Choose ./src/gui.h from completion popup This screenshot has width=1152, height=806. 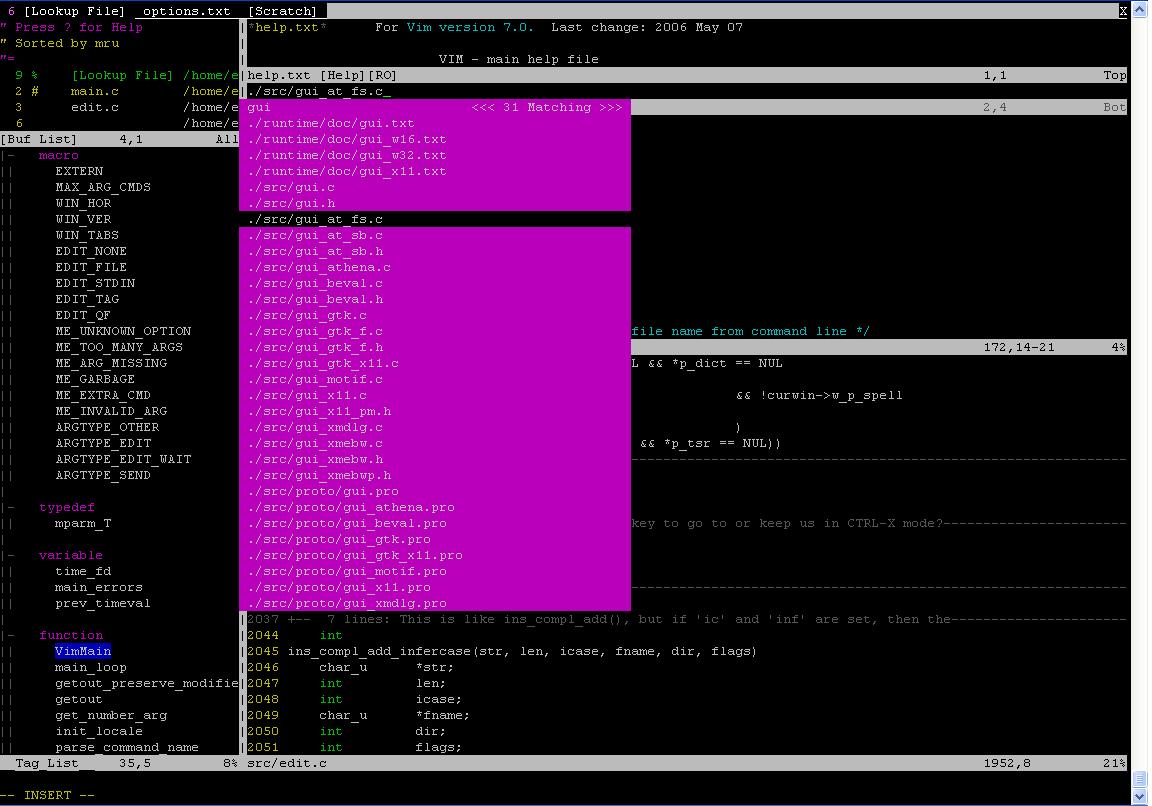(x=435, y=204)
